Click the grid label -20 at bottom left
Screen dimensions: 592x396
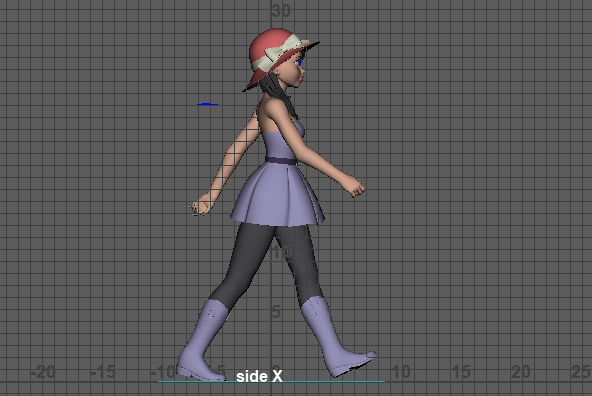point(43,373)
